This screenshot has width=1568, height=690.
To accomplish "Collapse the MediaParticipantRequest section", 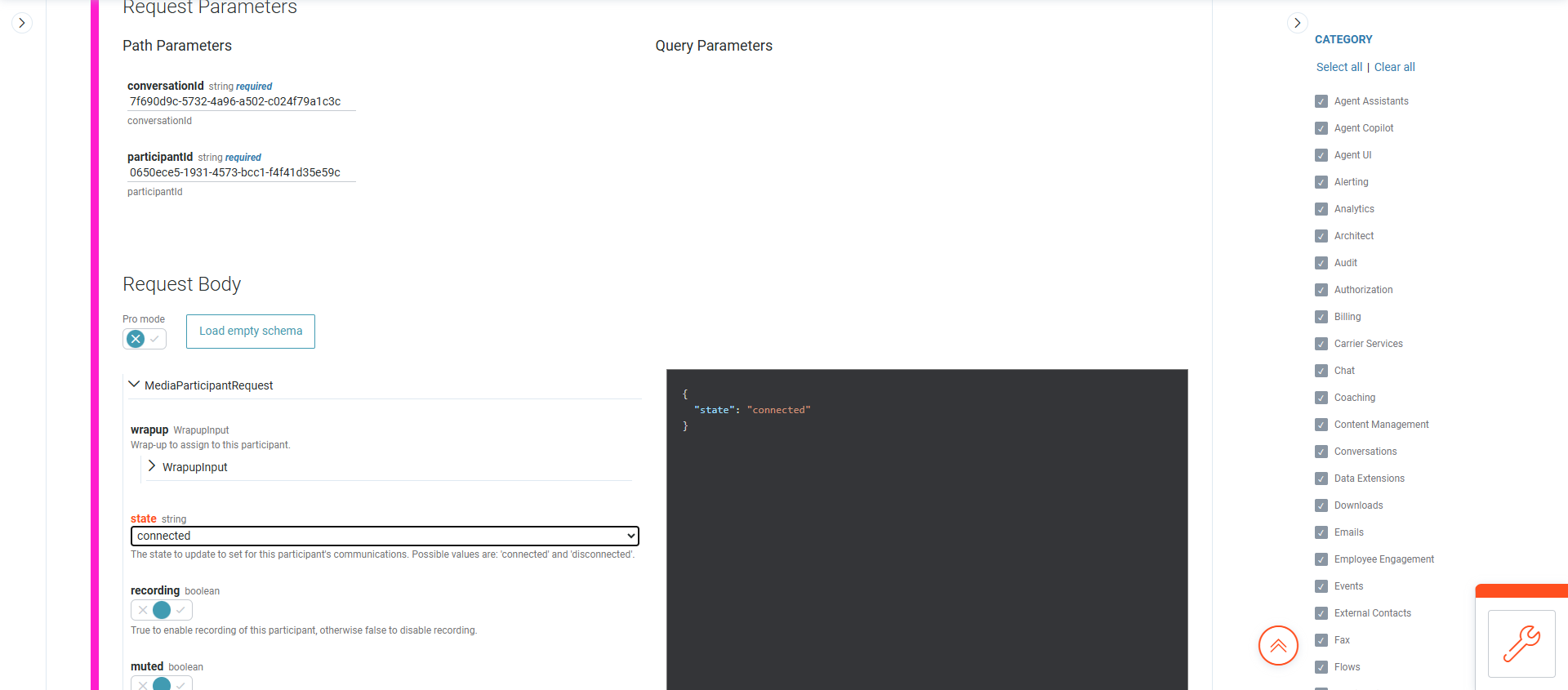I will tap(135, 385).
